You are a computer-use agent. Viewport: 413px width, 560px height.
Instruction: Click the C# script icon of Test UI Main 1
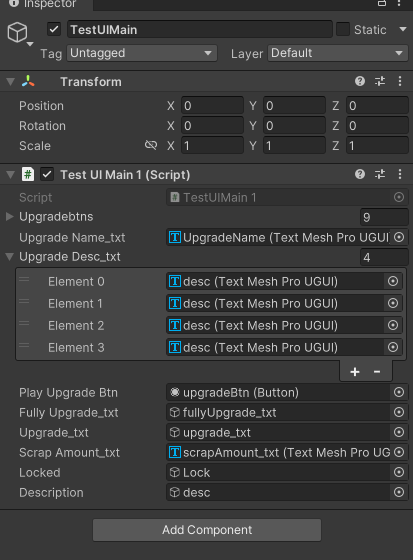click(x=28, y=175)
